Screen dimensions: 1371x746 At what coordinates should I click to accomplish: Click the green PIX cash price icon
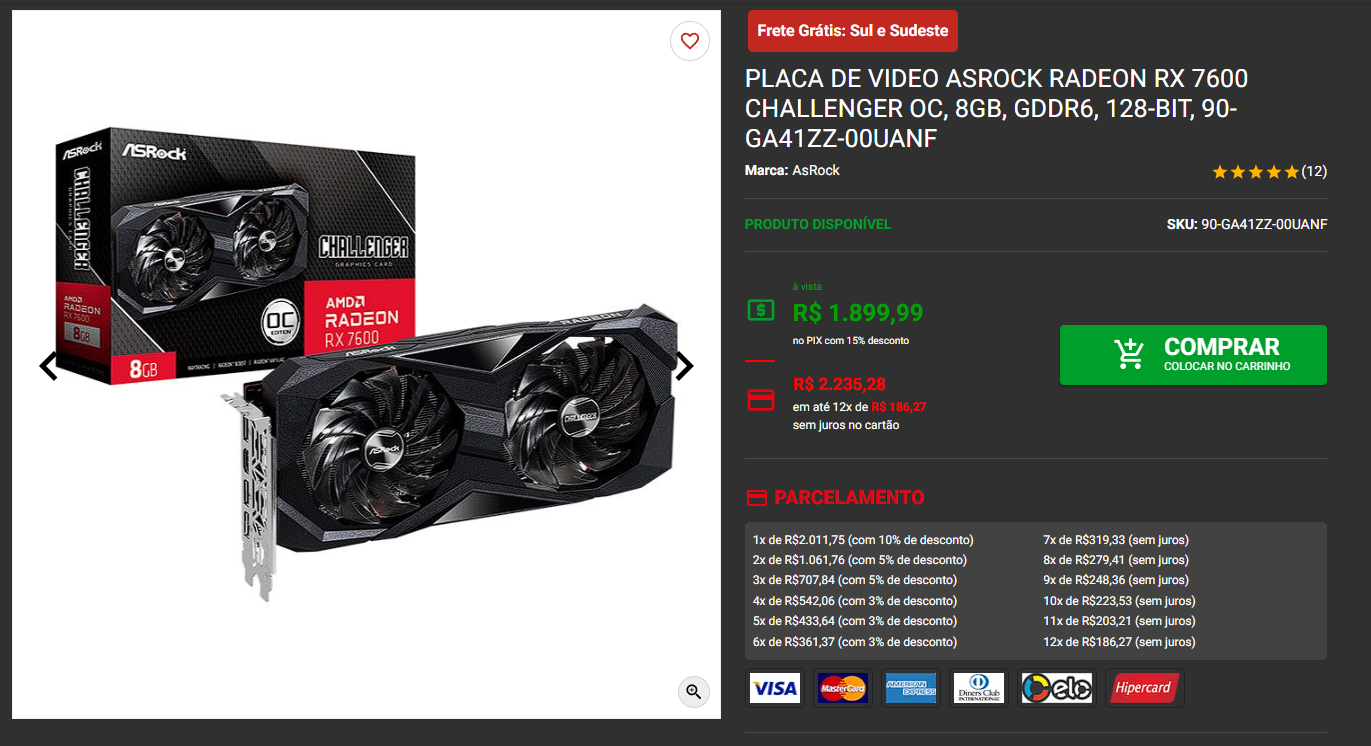761,310
